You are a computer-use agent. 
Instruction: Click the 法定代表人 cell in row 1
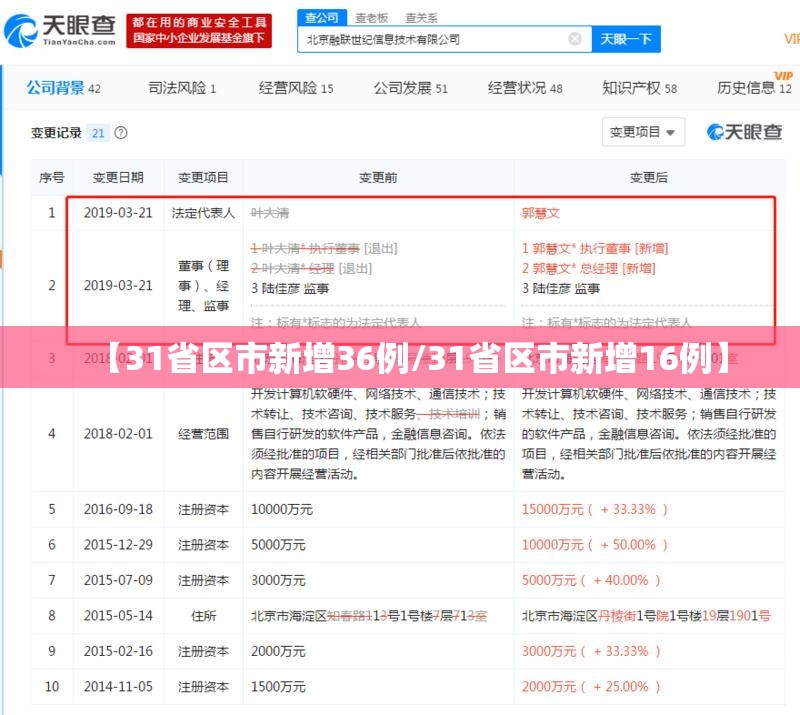(x=203, y=213)
